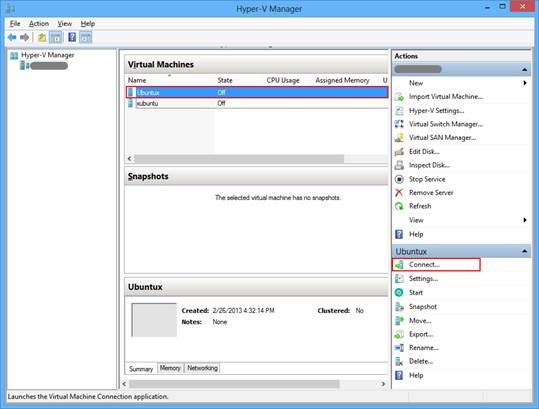The width and height of the screenshot is (539, 409).
Task: Click the Rename icon
Action: pos(399,348)
